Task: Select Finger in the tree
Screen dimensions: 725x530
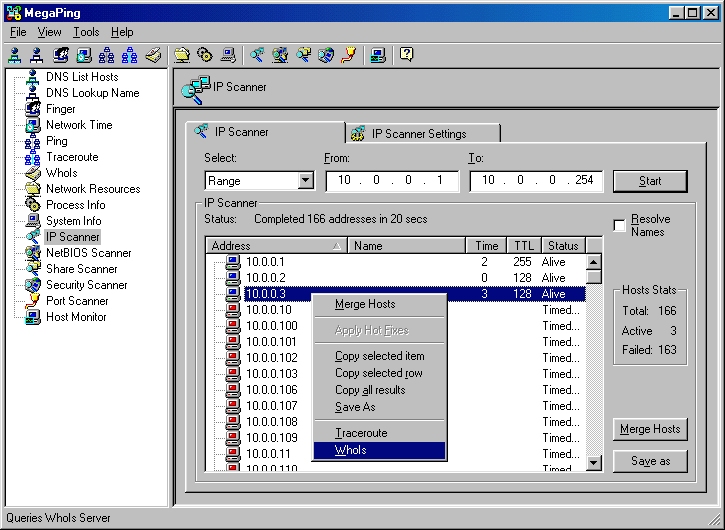Action: (x=61, y=109)
